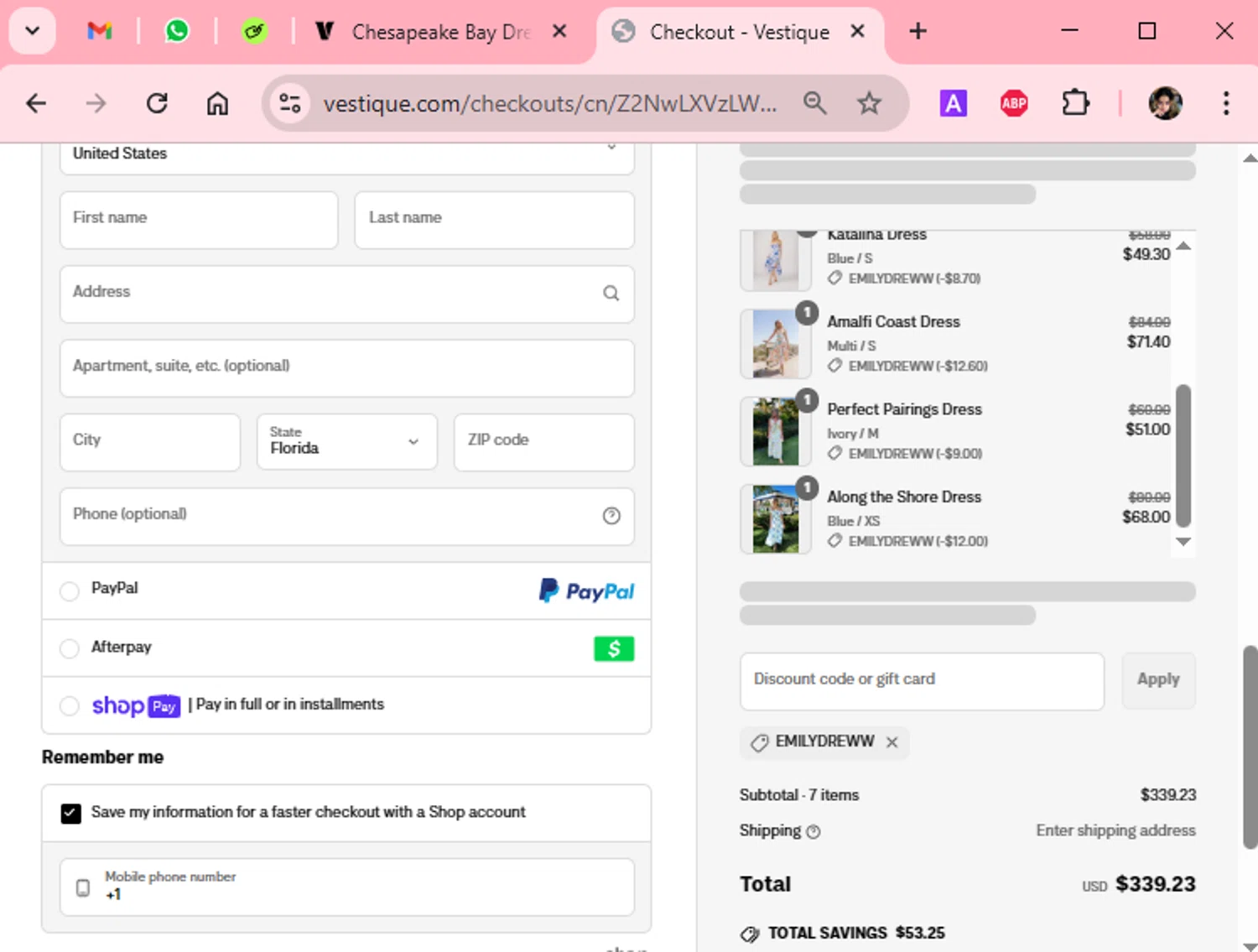Remove the EMILYDREWW discount code
The height and width of the screenshot is (952, 1258).
892,742
